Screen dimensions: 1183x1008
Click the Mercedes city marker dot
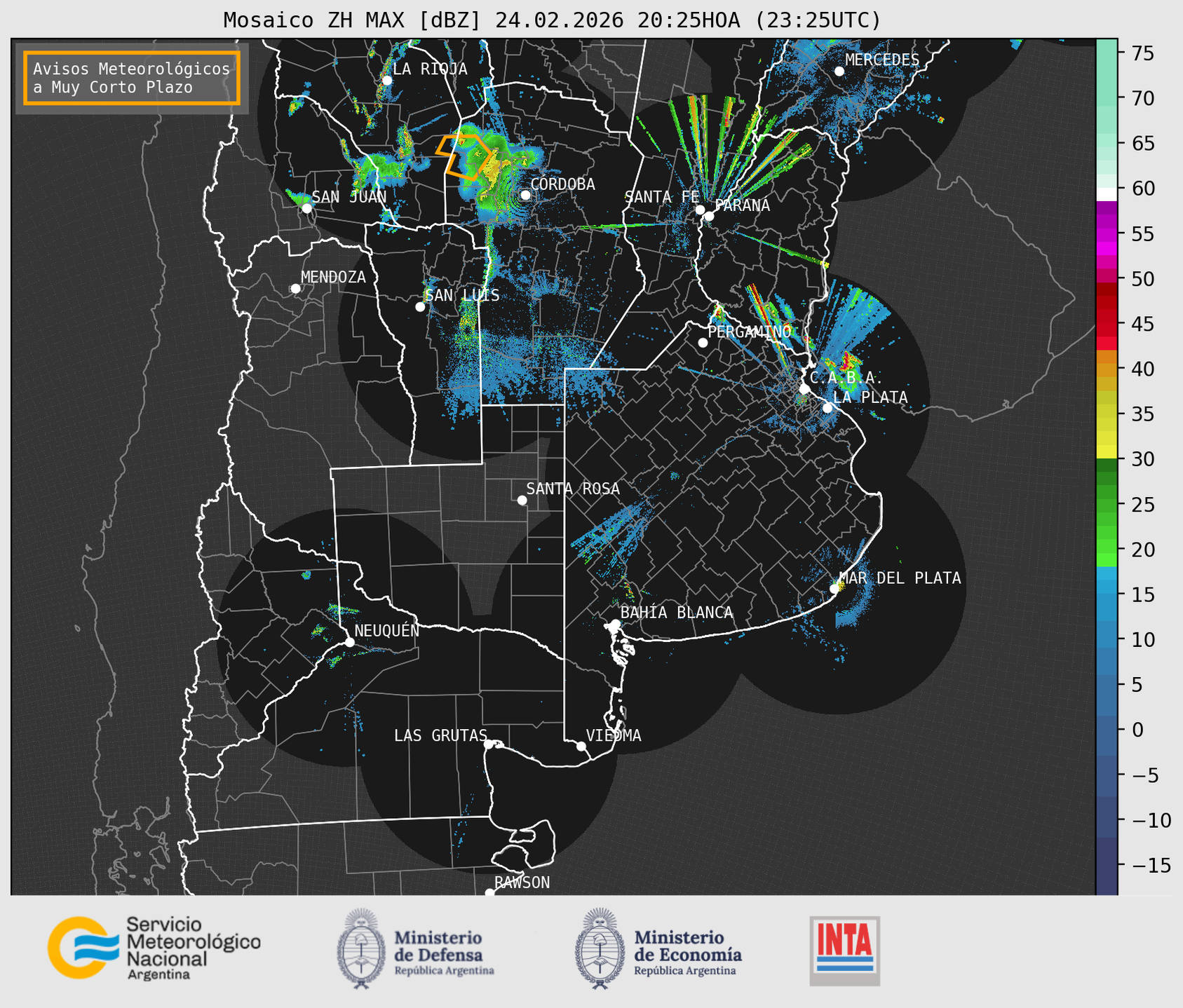click(x=839, y=71)
